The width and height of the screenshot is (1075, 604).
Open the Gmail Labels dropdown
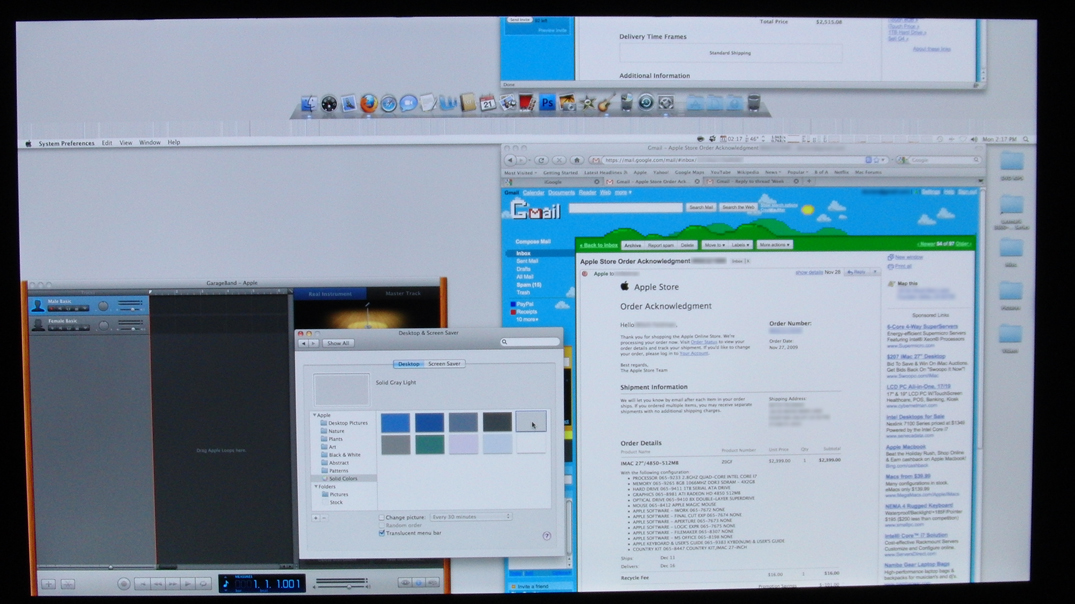[x=740, y=245]
